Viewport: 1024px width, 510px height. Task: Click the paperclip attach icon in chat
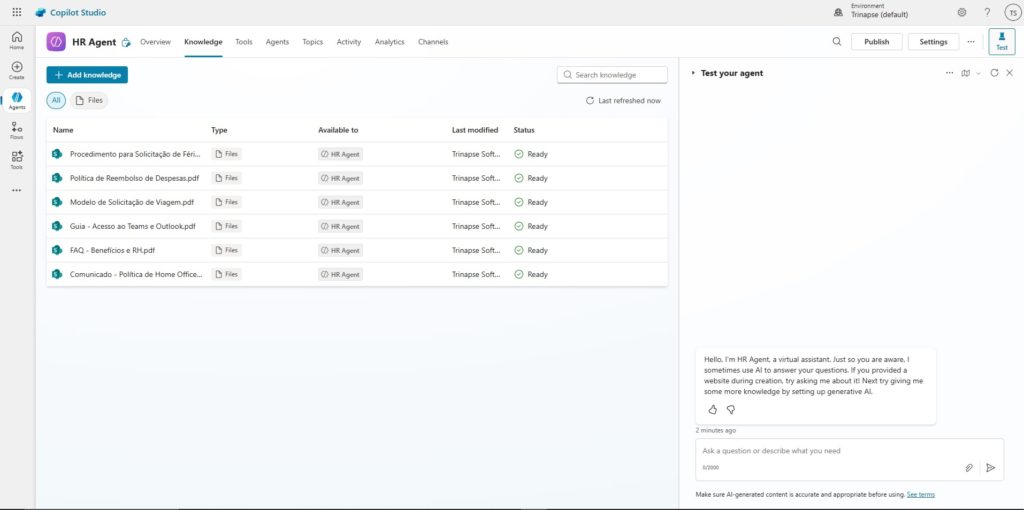[x=969, y=467]
